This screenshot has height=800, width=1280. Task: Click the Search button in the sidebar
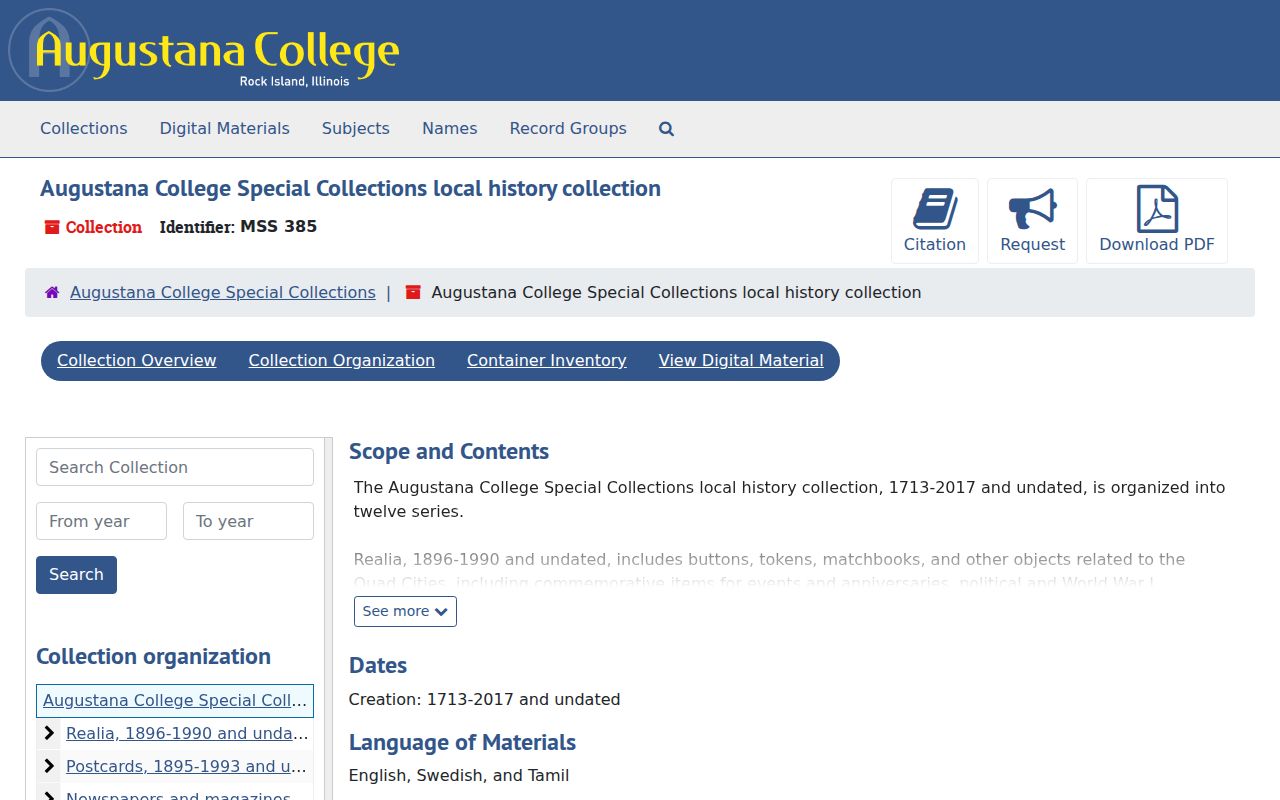pyautogui.click(x=76, y=575)
